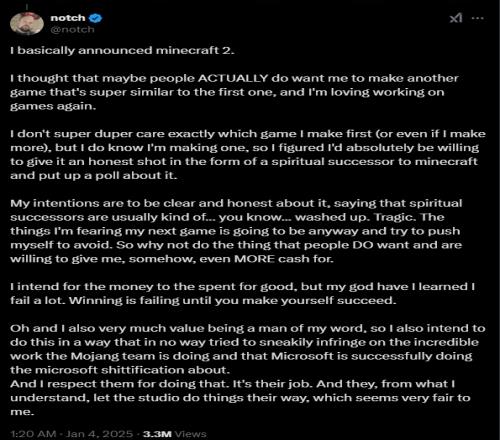Click the 1:20 AM timestamp
This screenshot has height=440, width=500.
click(x=33, y=434)
